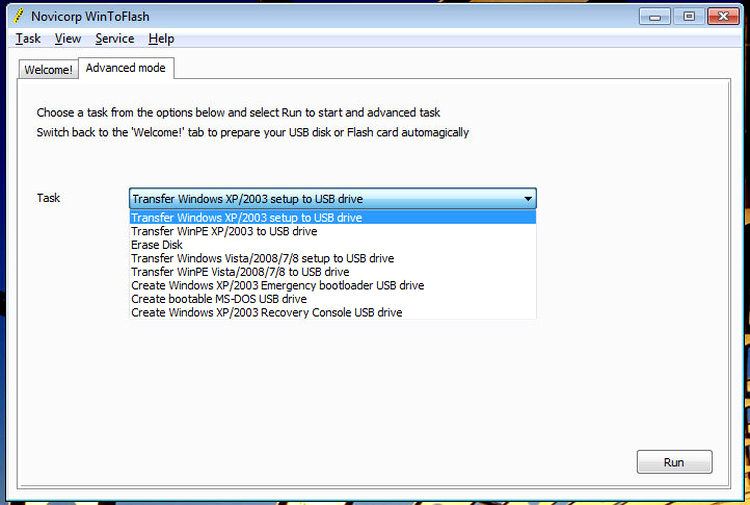This screenshot has width=750, height=505.
Task: Select Create Windows XP/2003 Recovery Console USB drive
Action: pos(332,312)
